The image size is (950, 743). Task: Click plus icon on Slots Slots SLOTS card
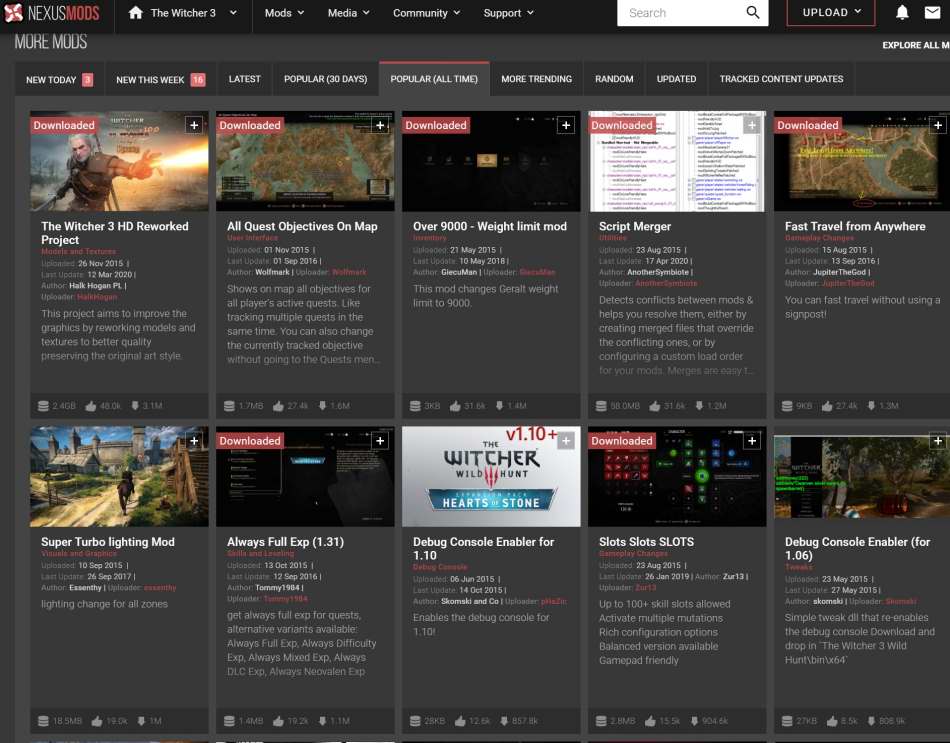coord(752,441)
